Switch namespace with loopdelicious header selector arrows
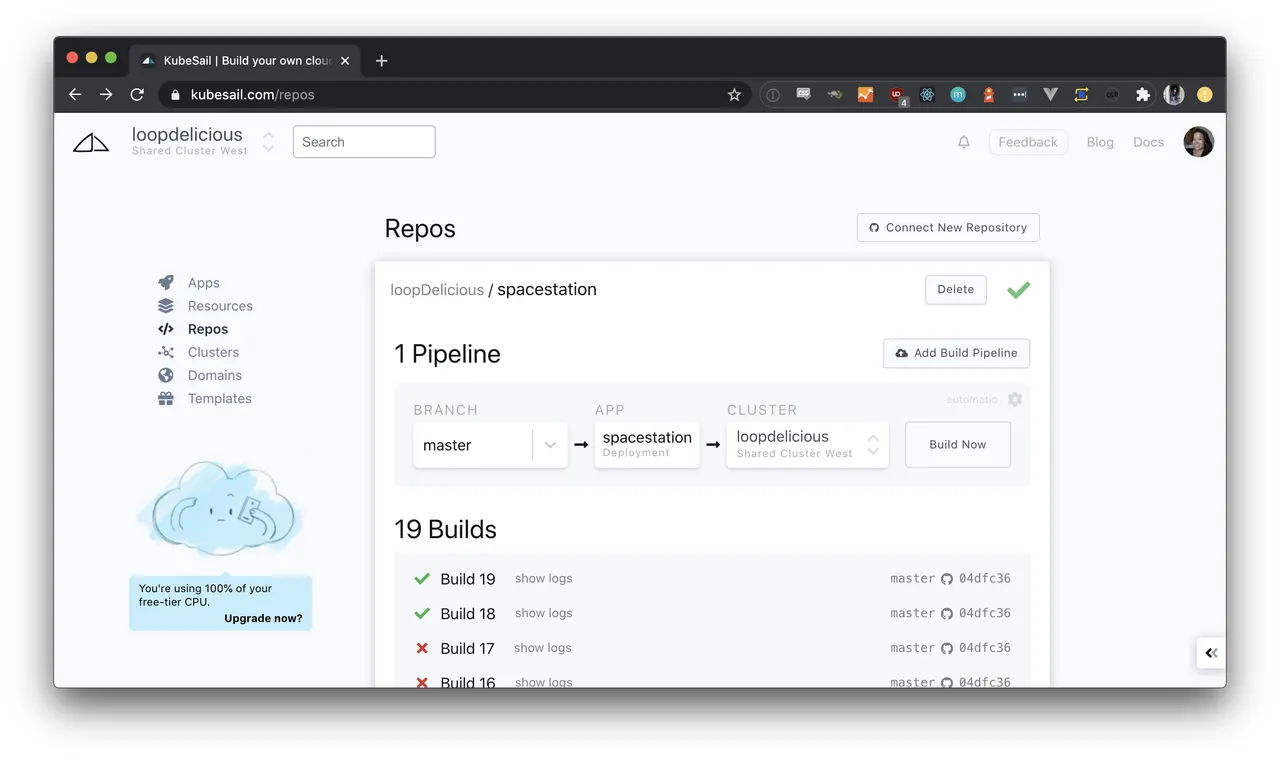The width and height of the screenshot is (1280, 759). point(268,142)
